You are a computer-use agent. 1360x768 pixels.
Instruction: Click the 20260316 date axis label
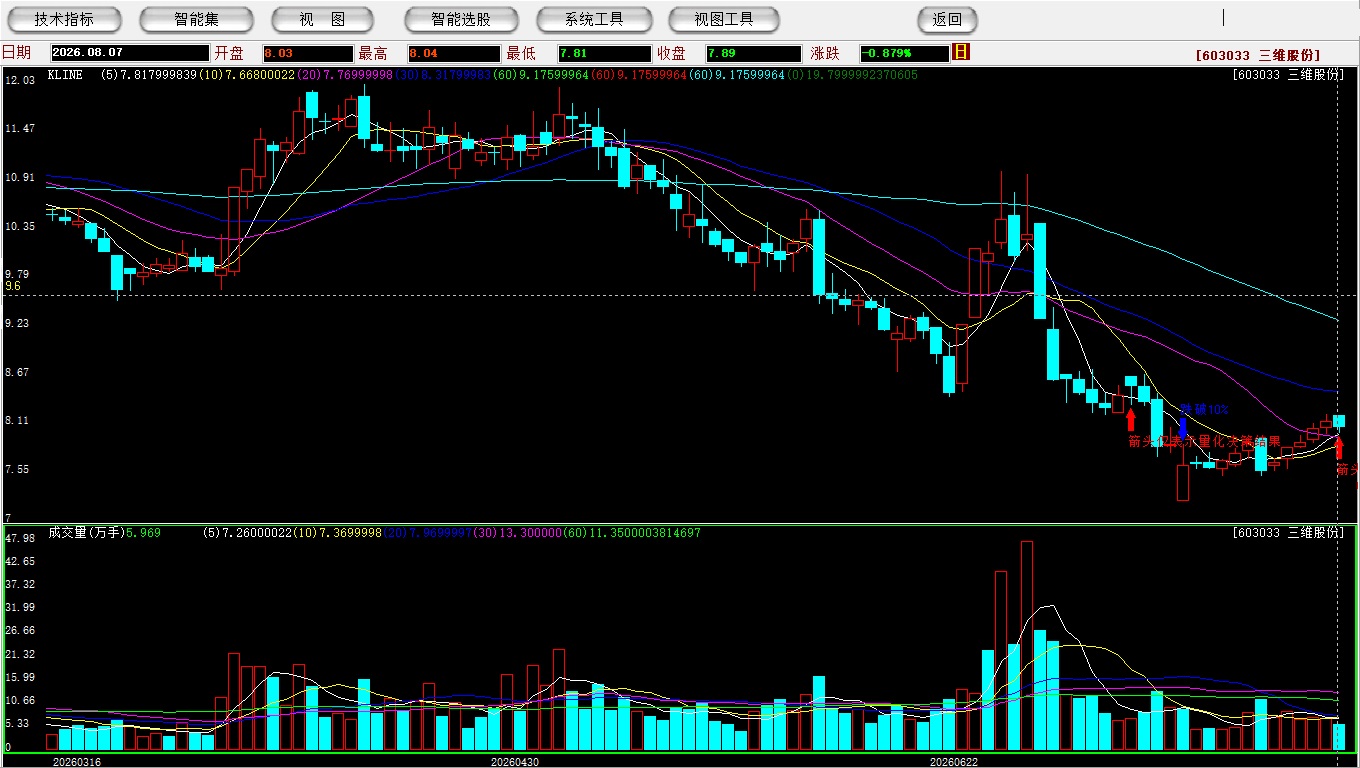point(77,762)
